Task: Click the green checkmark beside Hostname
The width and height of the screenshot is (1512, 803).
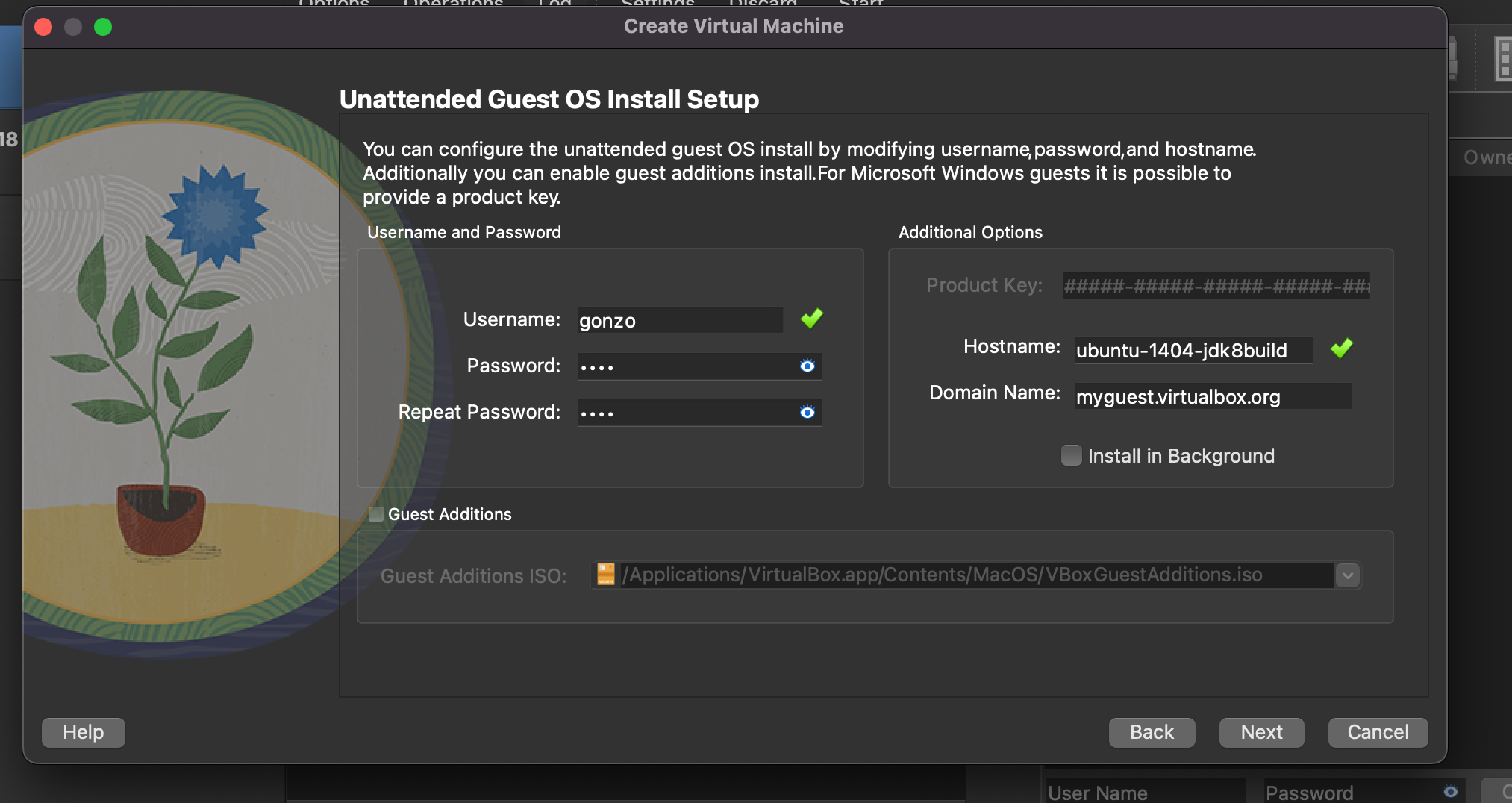Action: pyautogui.click(x=1341, y=349)
